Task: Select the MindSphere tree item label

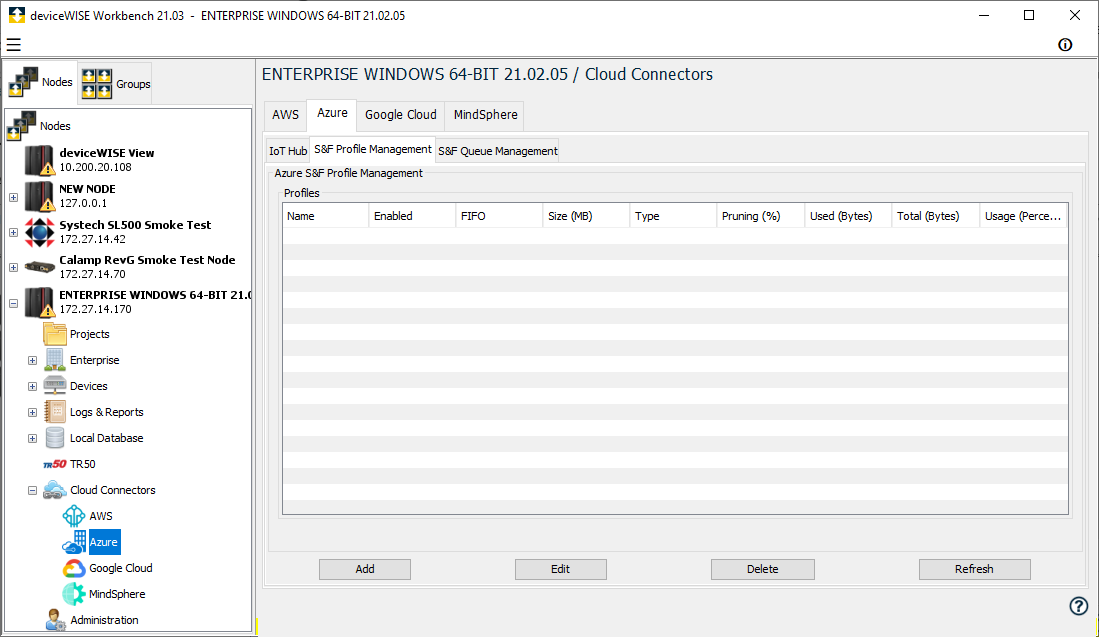Action: pyautogui.click(x=117, y=594)
